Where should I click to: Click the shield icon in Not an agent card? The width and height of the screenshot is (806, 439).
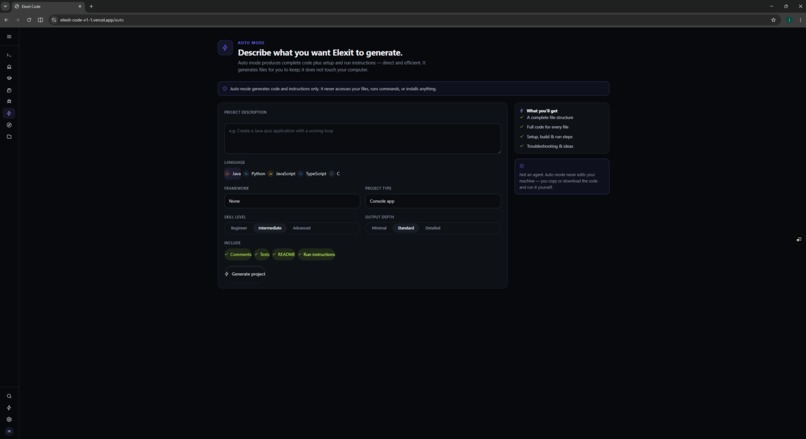tap(522, 166)
